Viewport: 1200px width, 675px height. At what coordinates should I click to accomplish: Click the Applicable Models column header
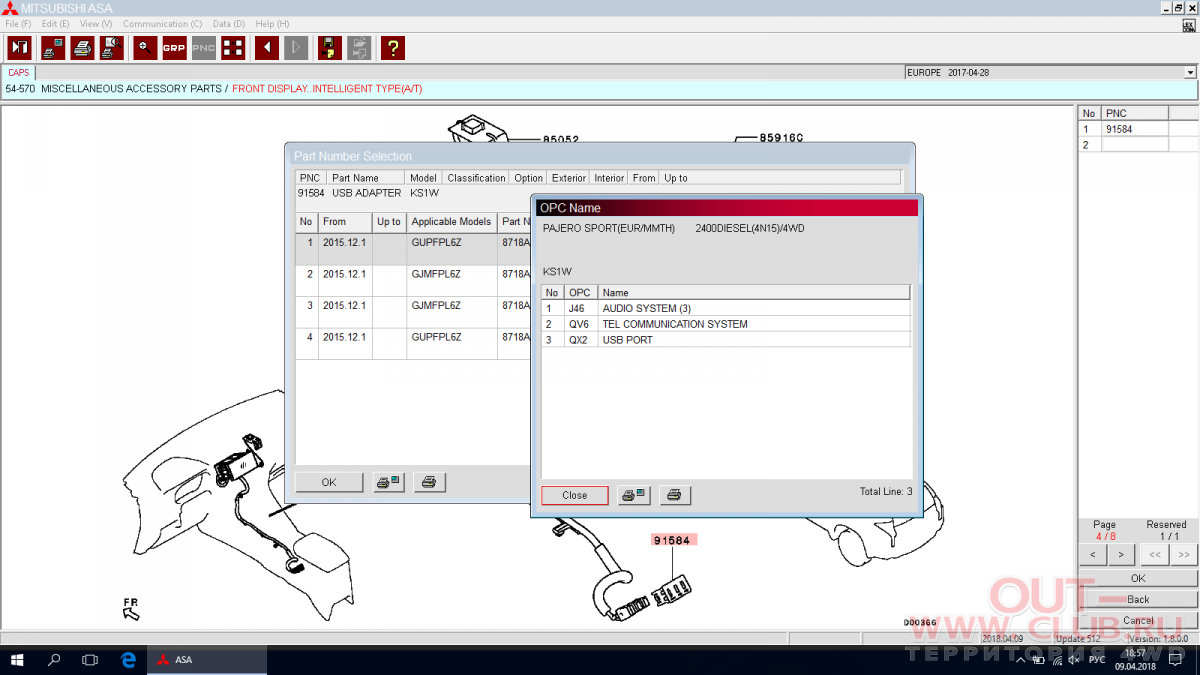[451, 222]
